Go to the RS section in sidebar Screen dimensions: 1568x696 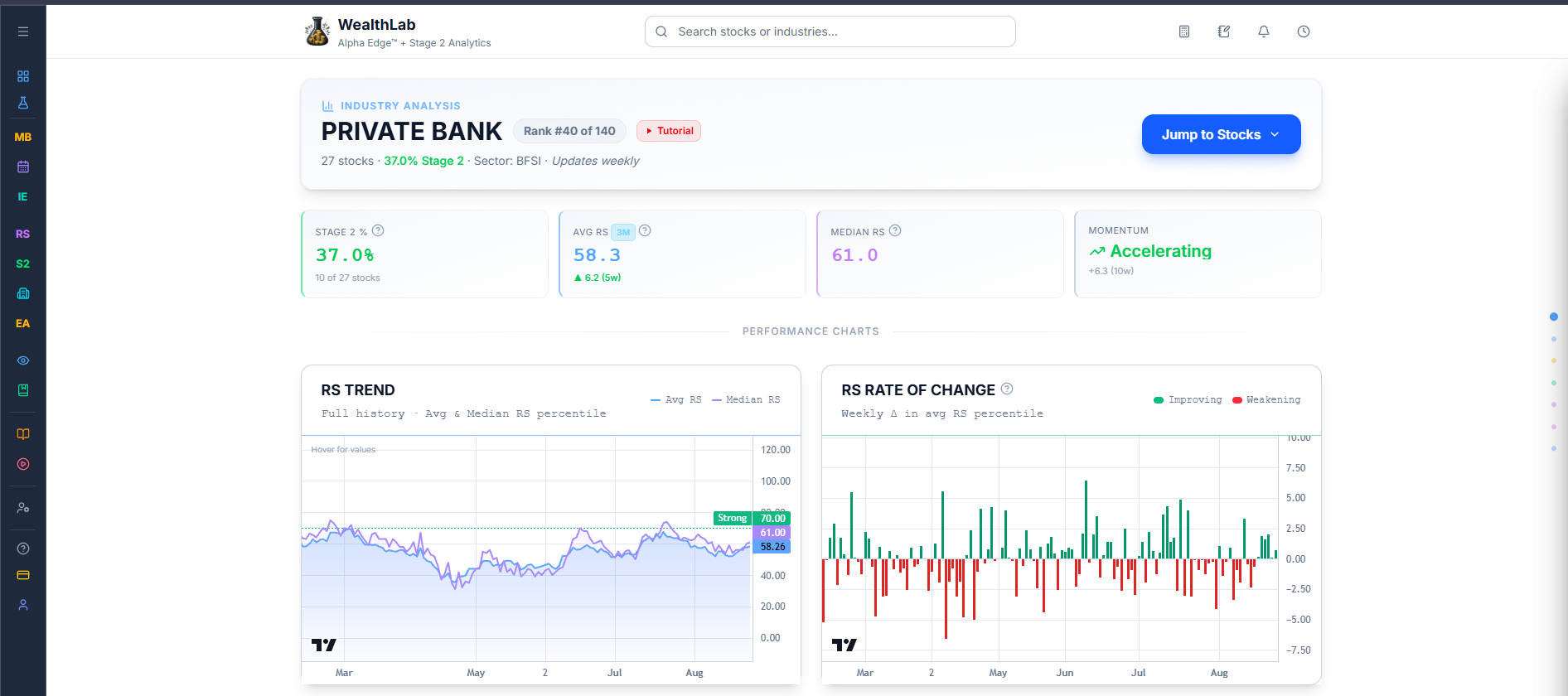[23, 234]
